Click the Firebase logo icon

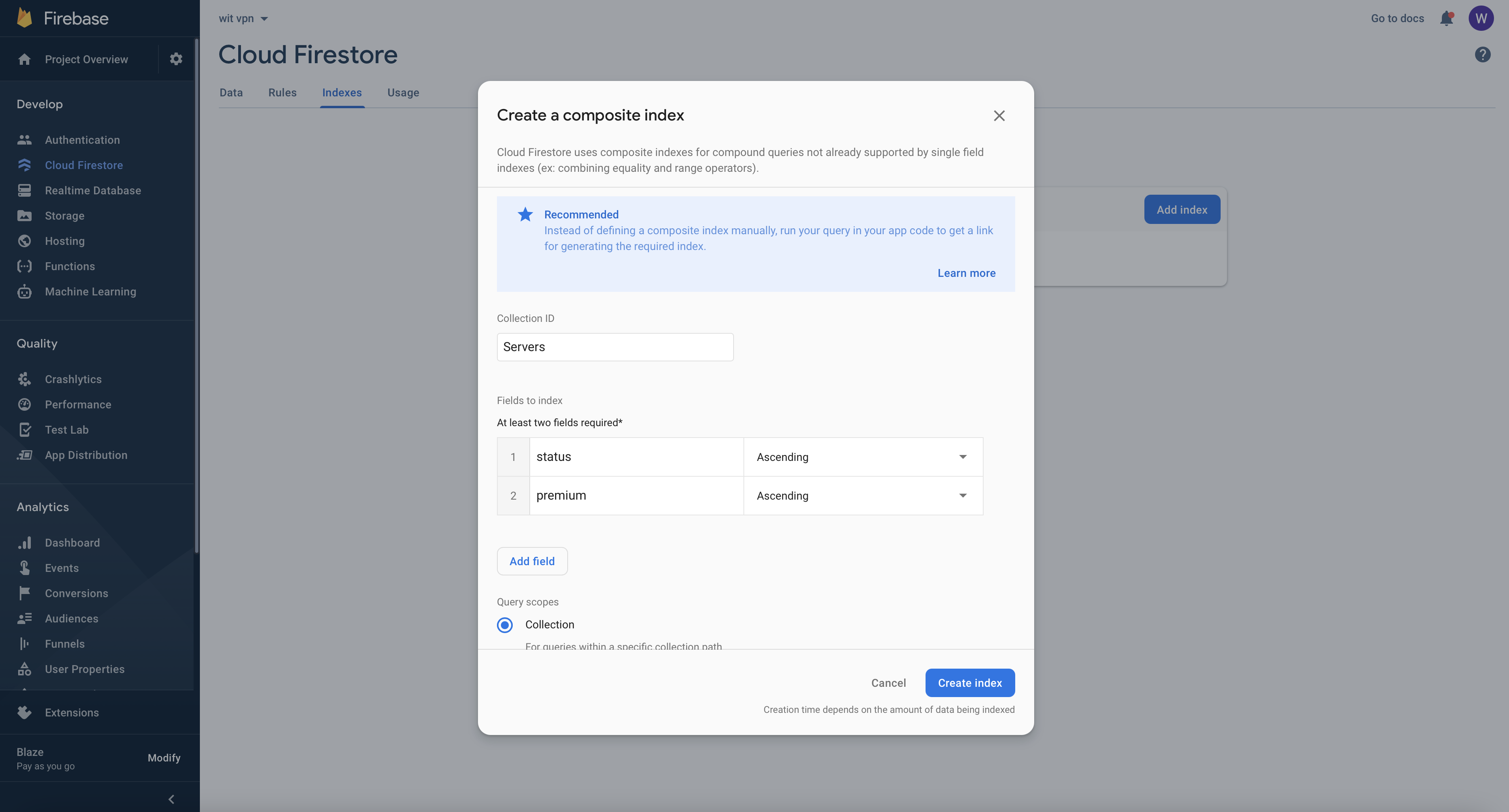(x=24, y=18)
